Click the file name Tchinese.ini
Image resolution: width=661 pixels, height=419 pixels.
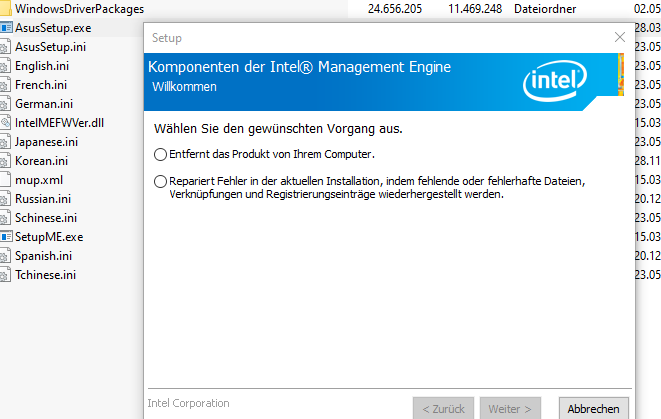click(46, 275)
